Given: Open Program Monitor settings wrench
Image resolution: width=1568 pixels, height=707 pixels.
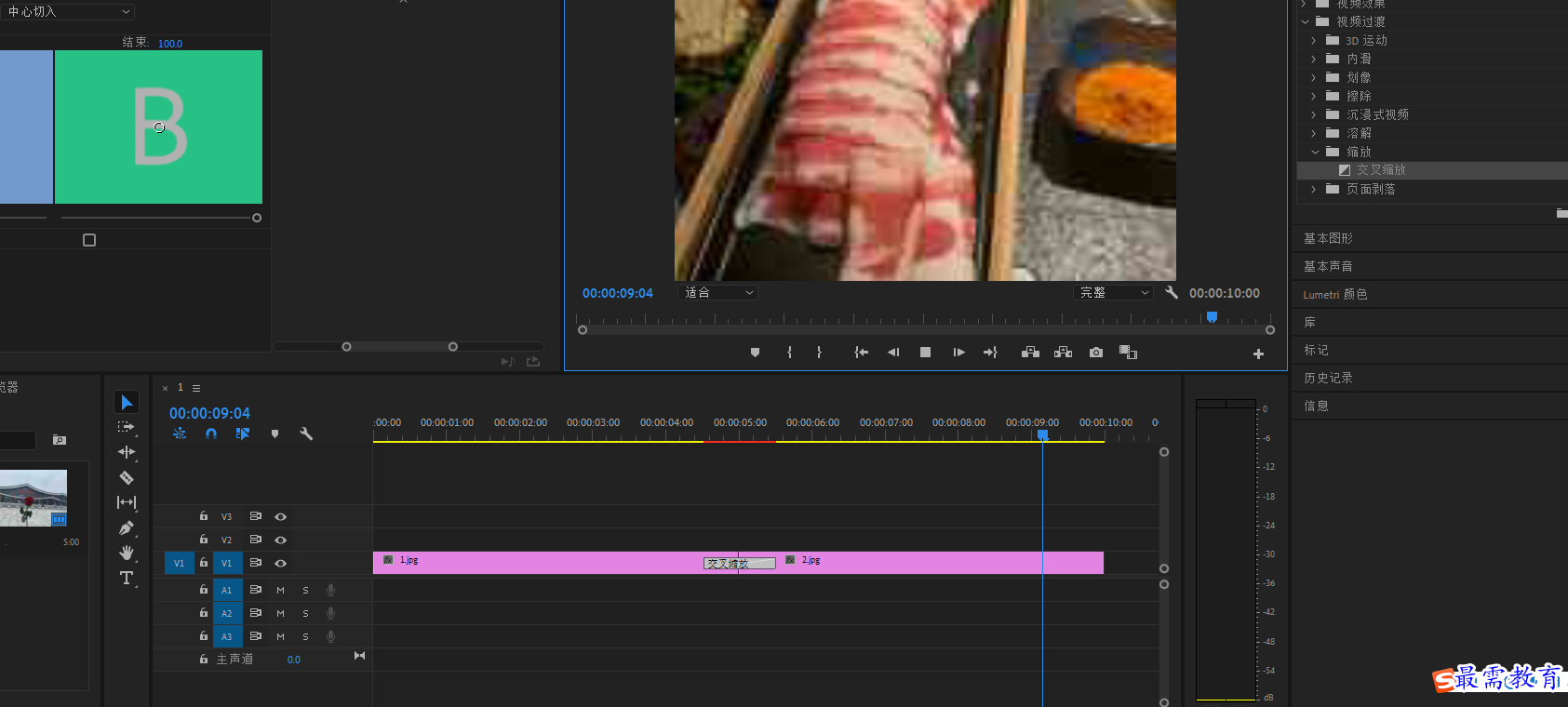Looking at the screenshot, I should (x=1172, y=292).
